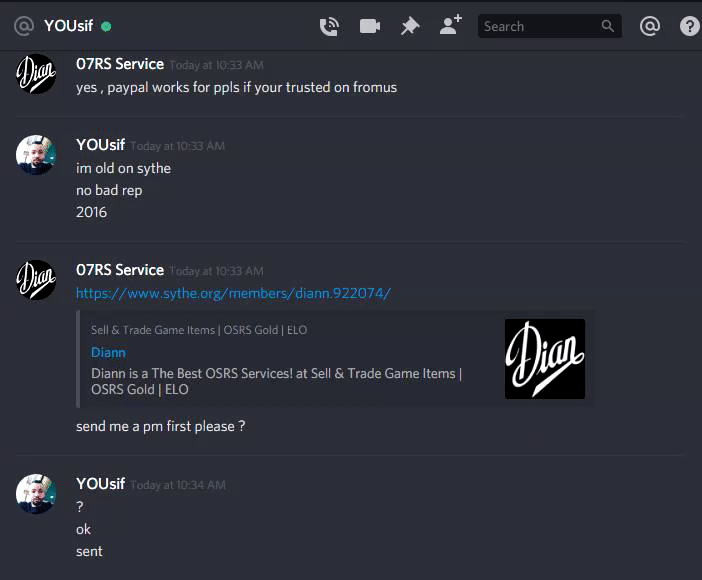Image resolution: width=702 pixels, height=580 pixels.
Task: Click YOUsif name in the chat header
Action: [68, 26]
